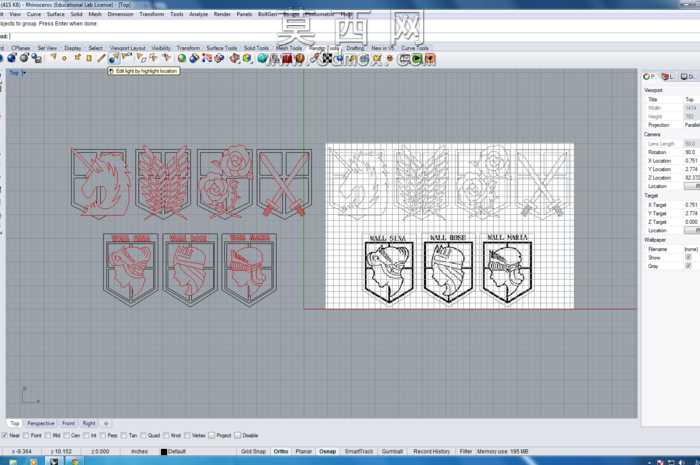Click the green sphere material icon
700x465 pixels.
182,58
